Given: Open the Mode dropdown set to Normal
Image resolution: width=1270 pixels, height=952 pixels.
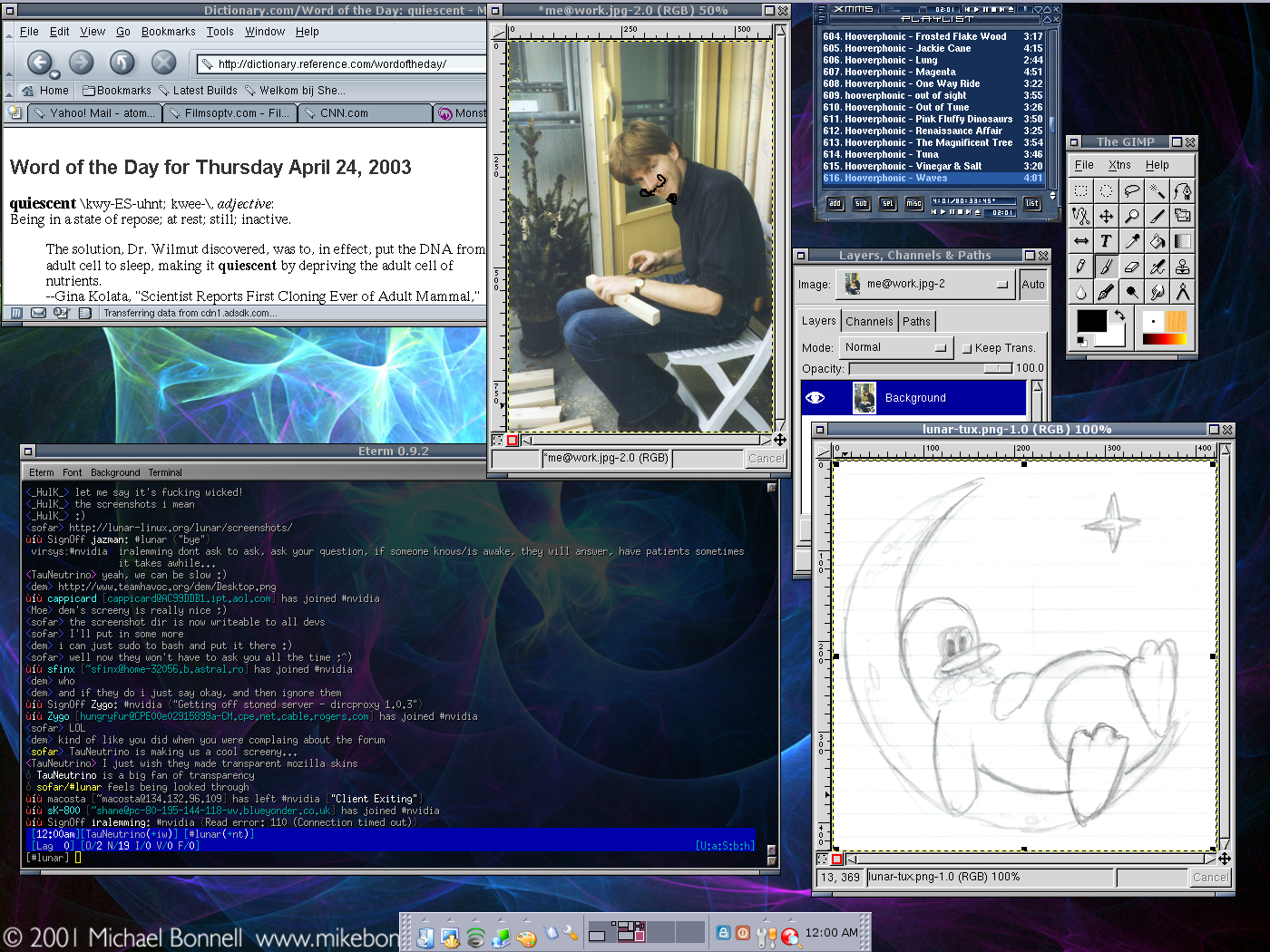Looking at the screenshot, I should click(x=894, y=347).
